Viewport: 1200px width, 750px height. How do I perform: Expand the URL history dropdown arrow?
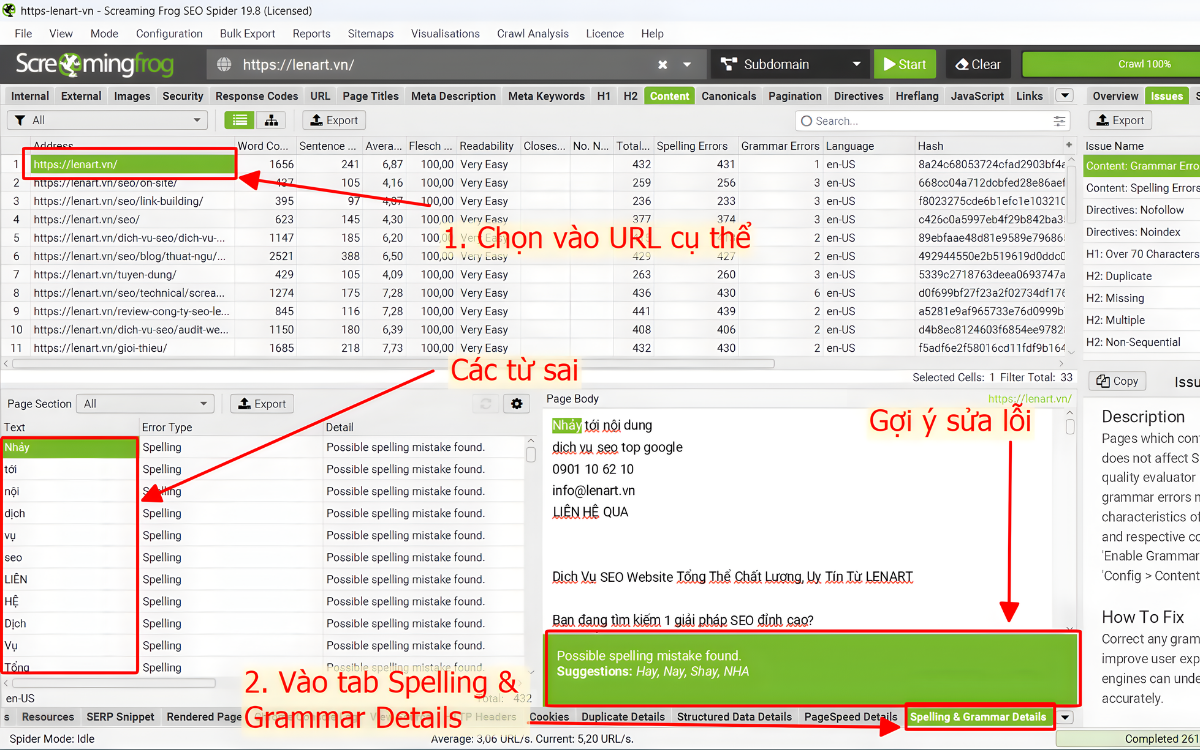(x=687, y=65)
